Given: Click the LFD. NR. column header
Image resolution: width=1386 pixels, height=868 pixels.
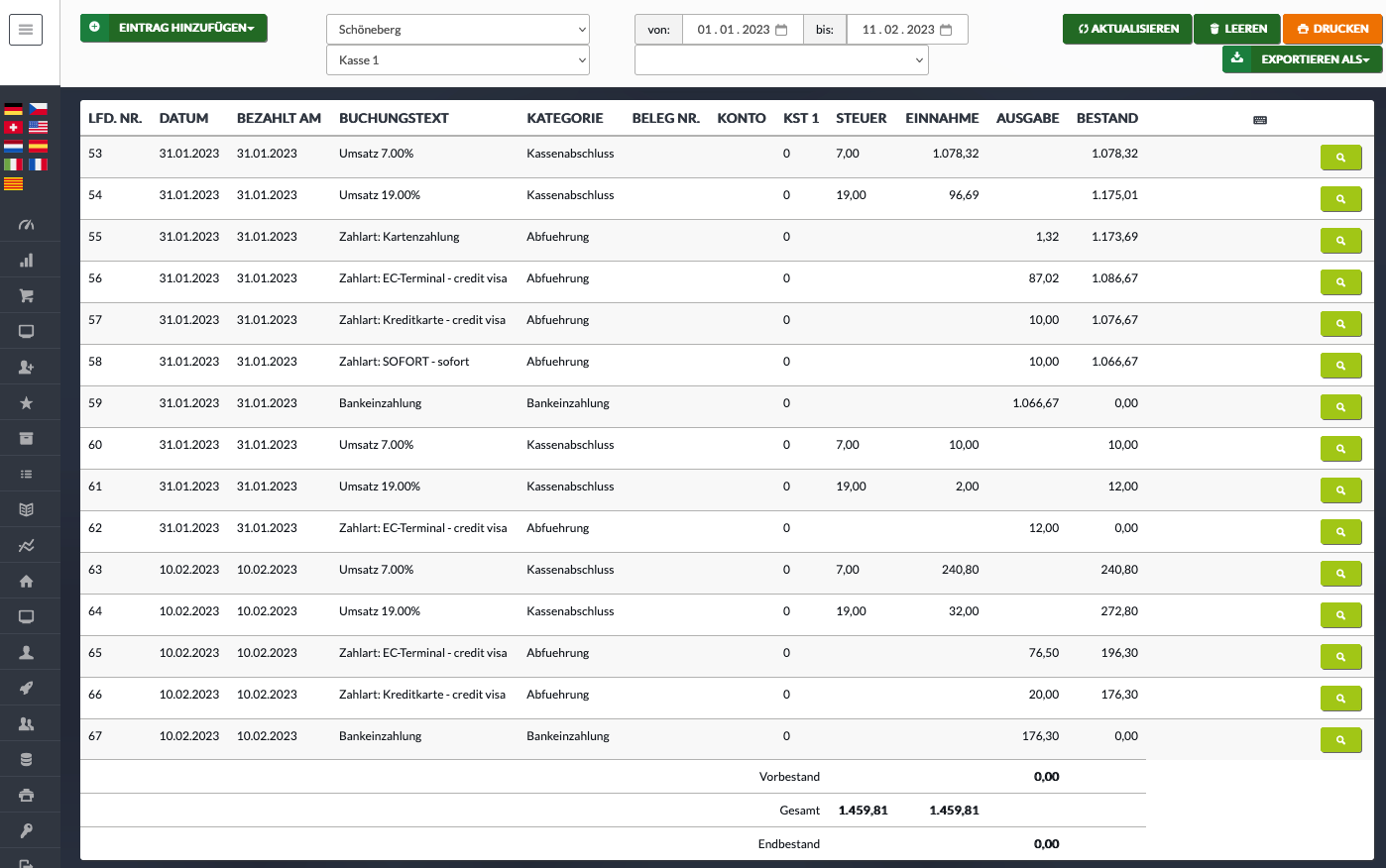Looking at the screenshot, I should pos(115,118).
